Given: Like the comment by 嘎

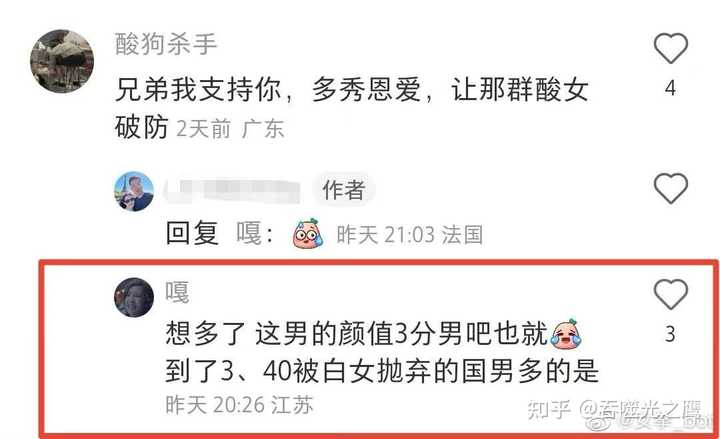Looking at the screenshot, I should [x=670, y=294].
